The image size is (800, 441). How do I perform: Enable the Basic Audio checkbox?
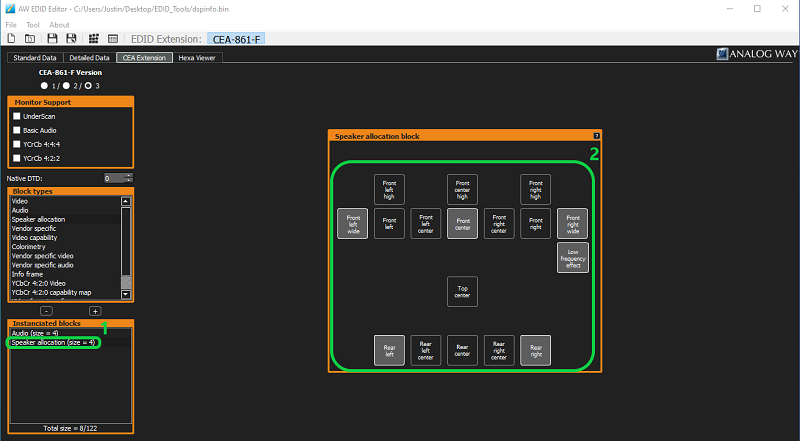[17, 130]
